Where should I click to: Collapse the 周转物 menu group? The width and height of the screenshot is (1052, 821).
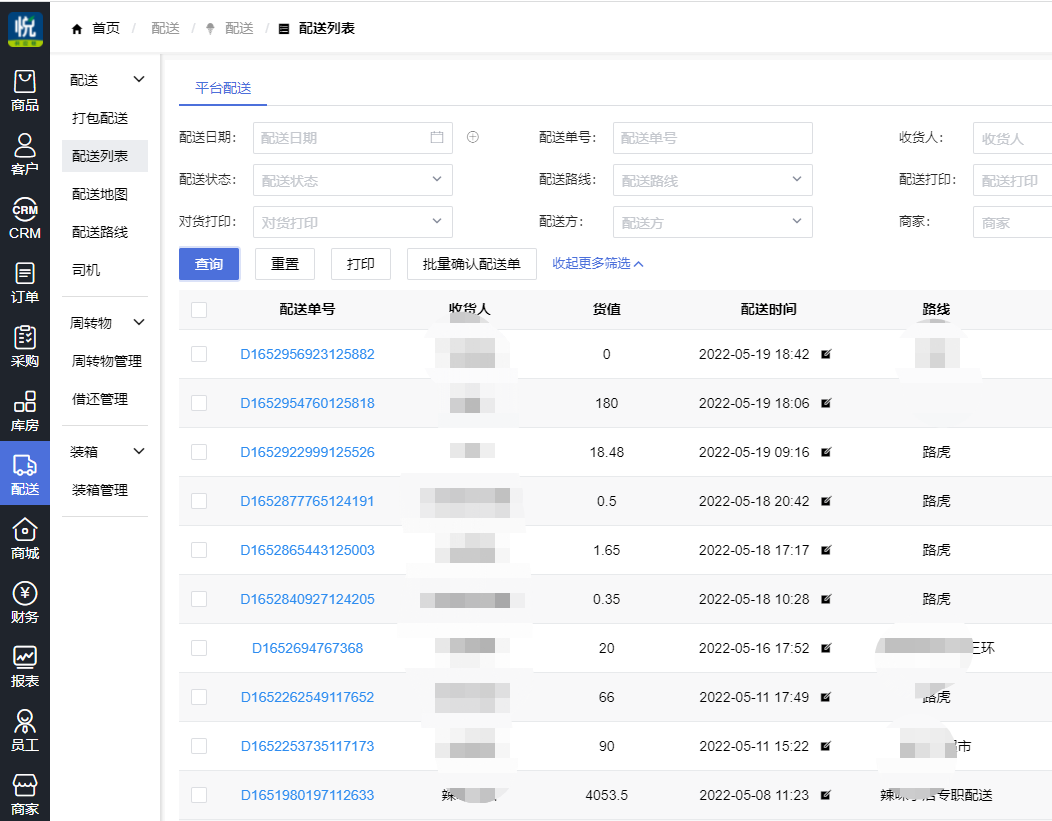pyautogui.click(x=139, y=322)
